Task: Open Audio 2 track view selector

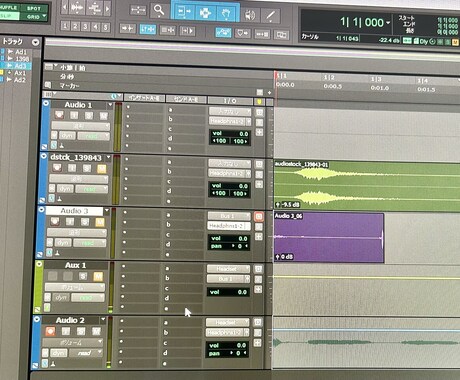Action: click(x=73, y=342)
